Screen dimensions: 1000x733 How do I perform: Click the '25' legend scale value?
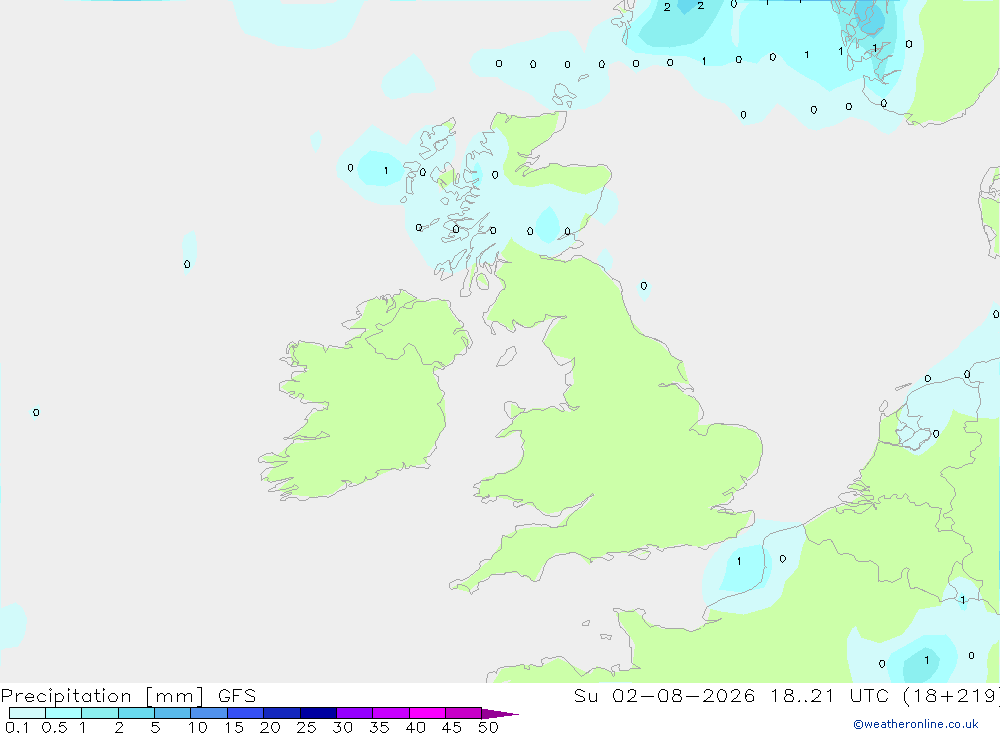point(306,727)
